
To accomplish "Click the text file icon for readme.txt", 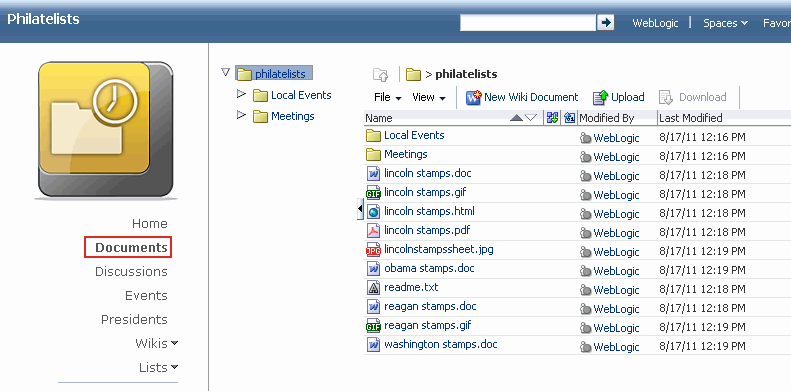I will coord(373,288).
